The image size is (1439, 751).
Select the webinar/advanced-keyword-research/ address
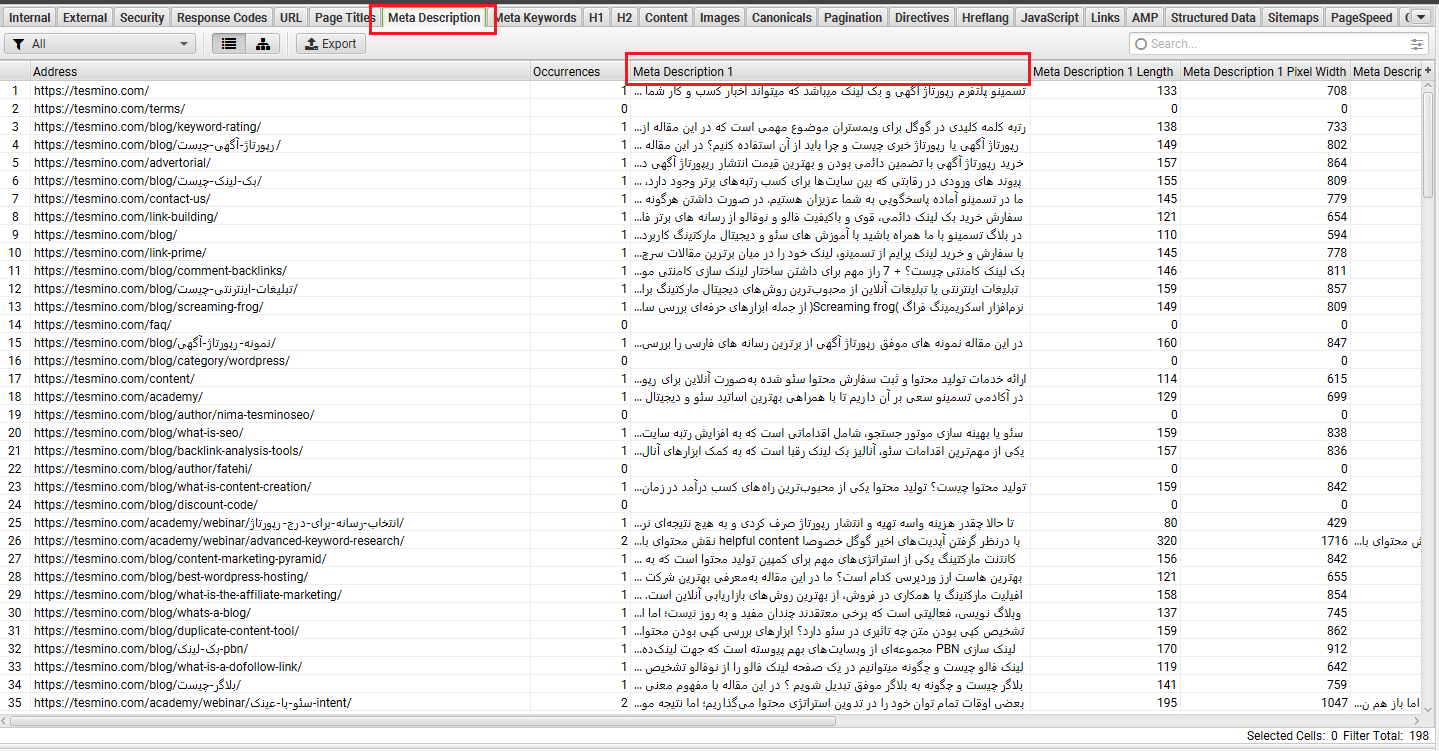click(219, 540)
